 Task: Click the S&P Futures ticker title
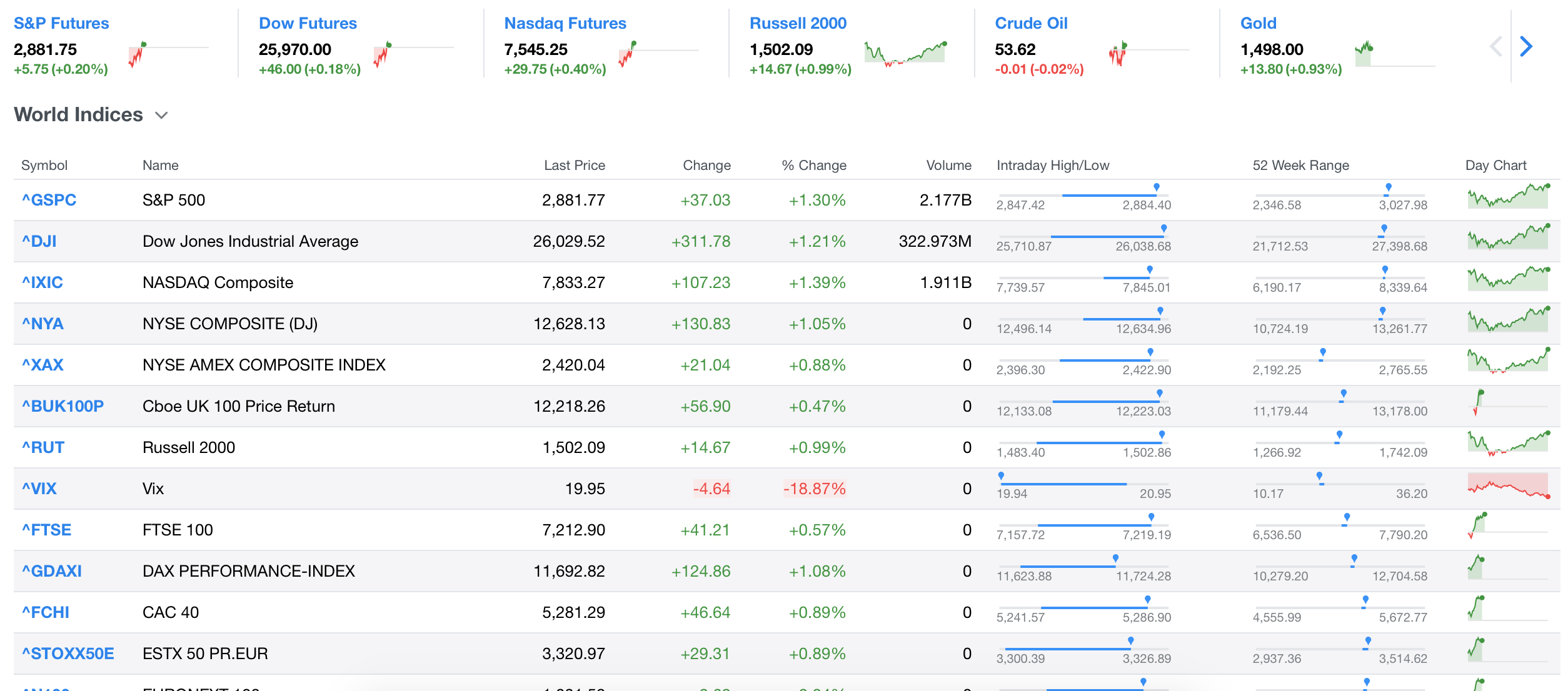click(61, 24)
